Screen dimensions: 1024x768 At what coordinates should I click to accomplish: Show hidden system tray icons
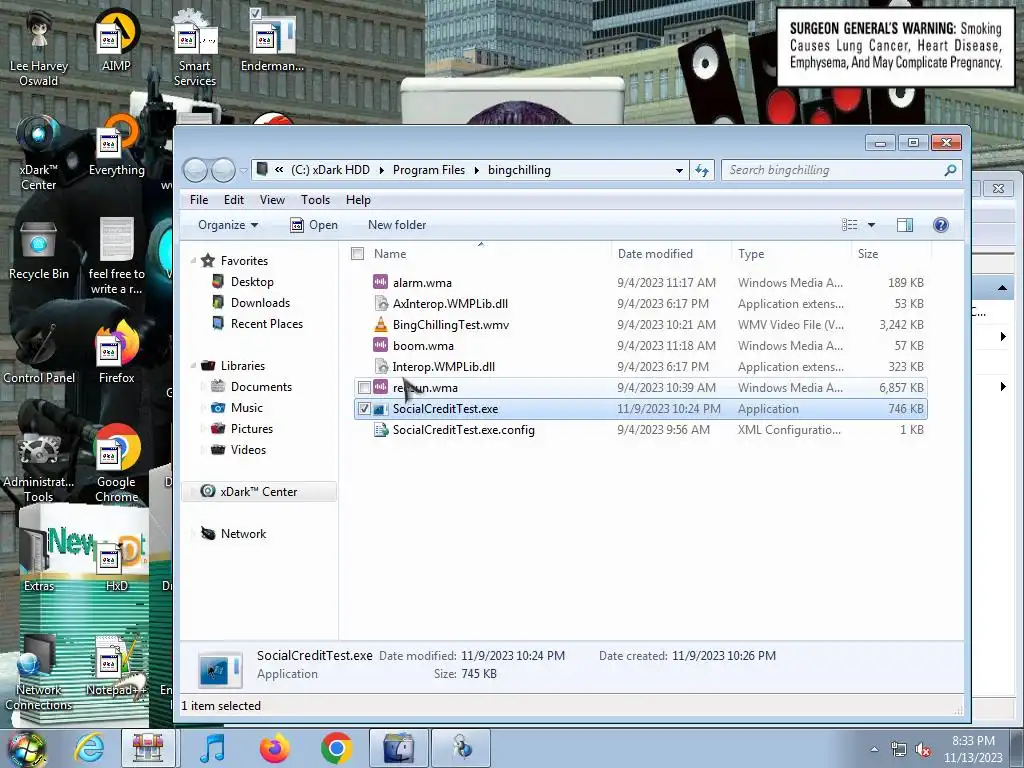[x=874, y=750]
